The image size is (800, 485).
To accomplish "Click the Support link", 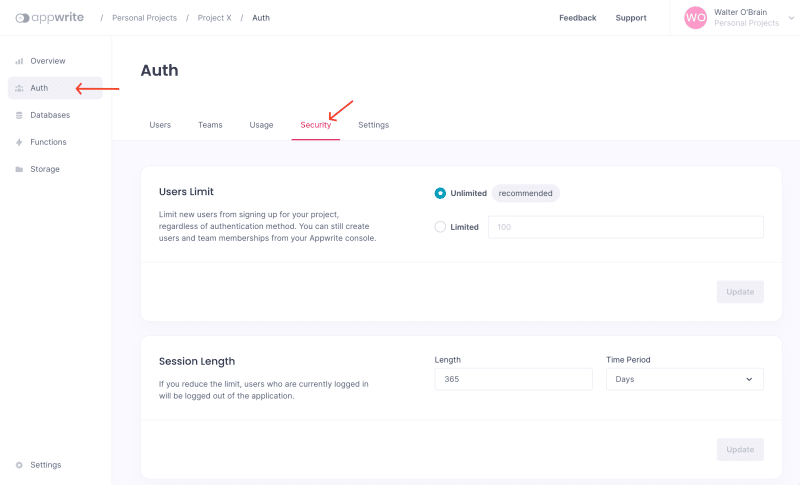I will (631, 18).
